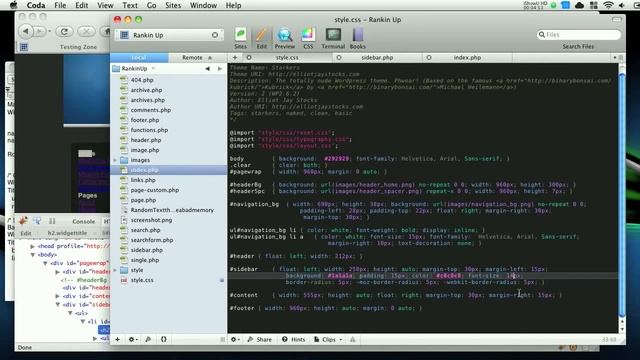Open the CSS editor toolbar icon
The width and height of the screenshot is (640, 360).
(308, 38)
